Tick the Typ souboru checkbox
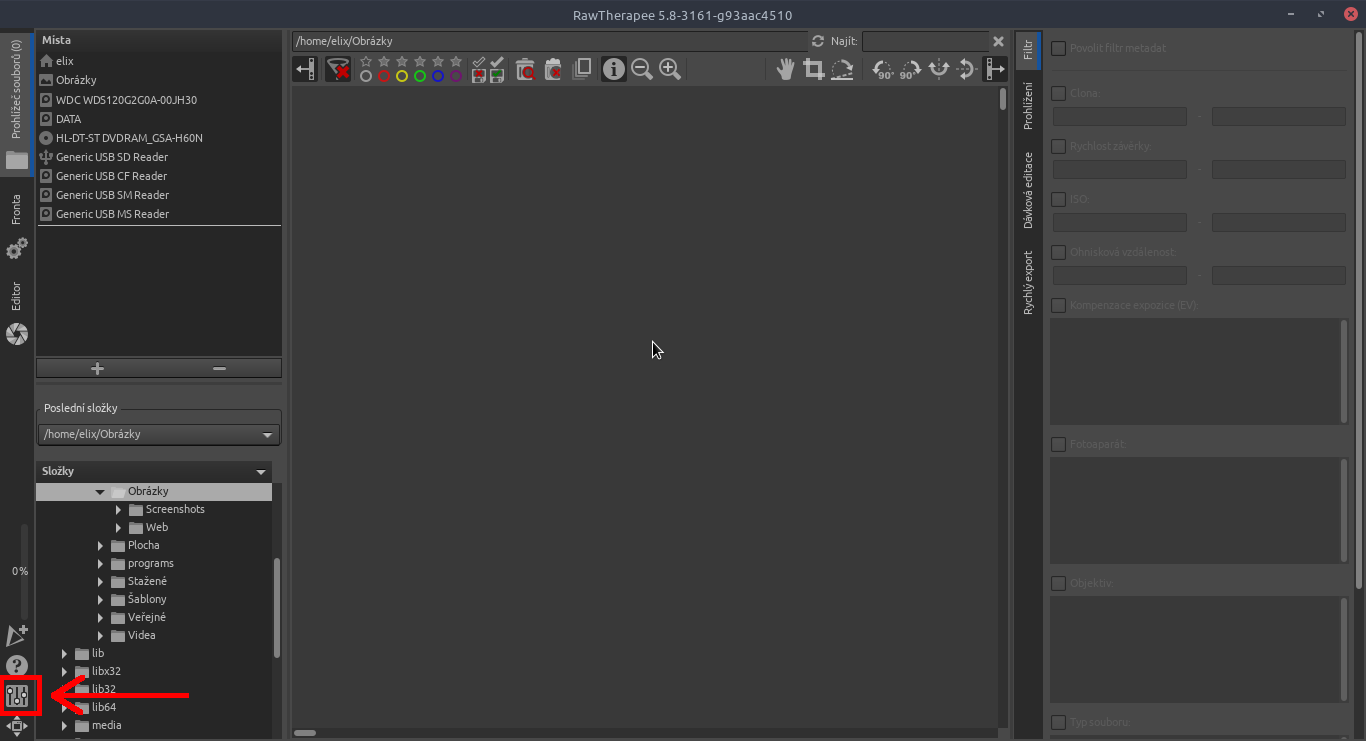Viewport: 1366px width, 741px height. (x=1058, y=722)
